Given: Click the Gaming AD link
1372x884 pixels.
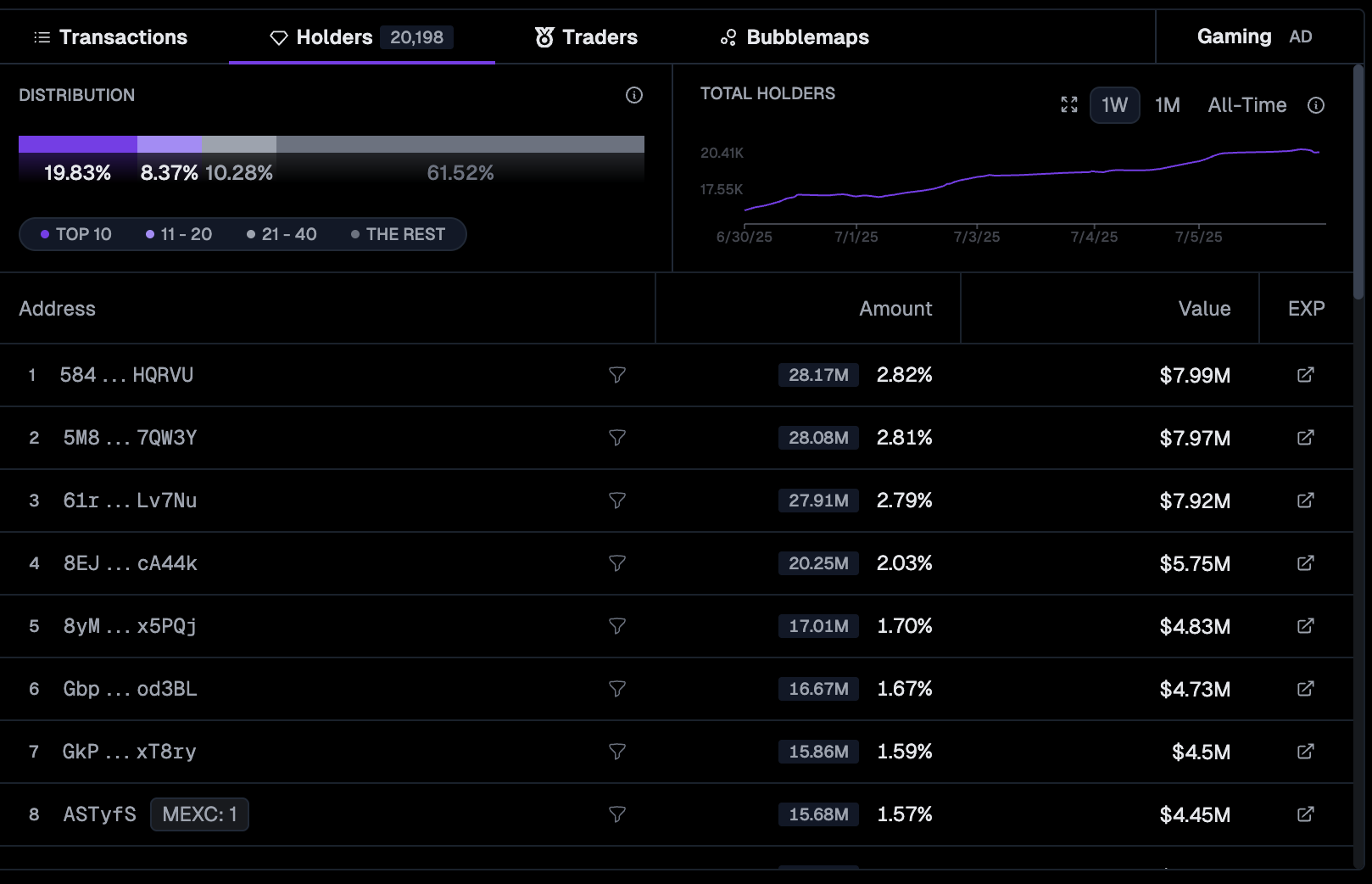Looking at the screenshot, I should [x=1253, y=36].
